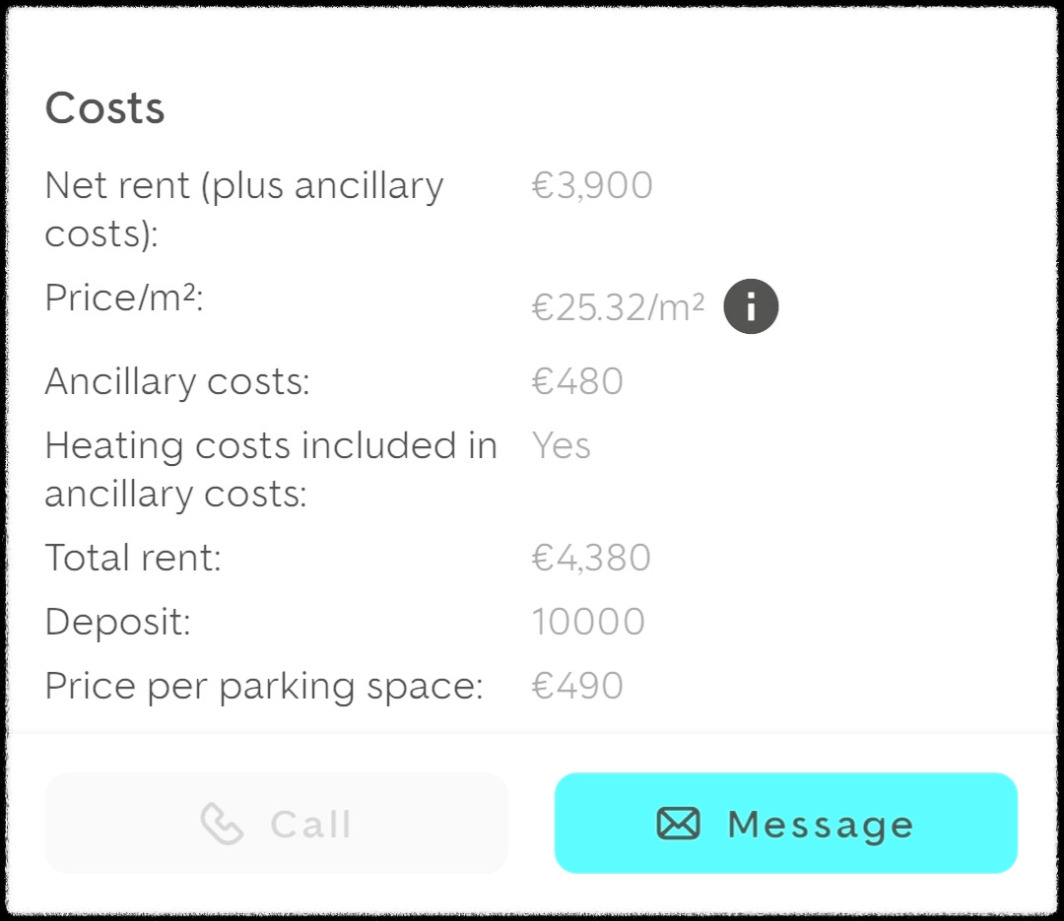Click the envelope icon on Message button
Screen dimensions: 1064x921
[678, 824]
